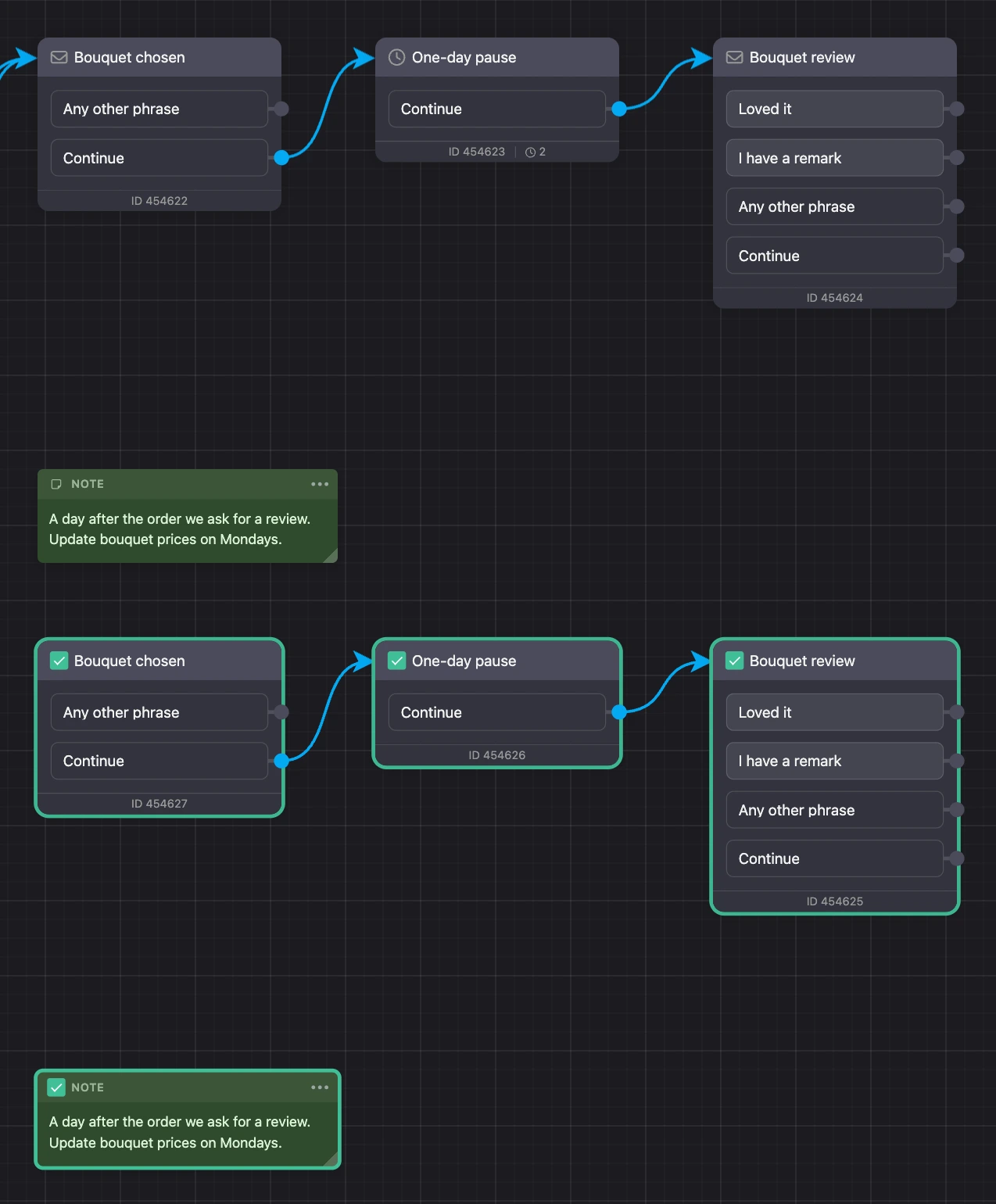The width and height of the screenshot is (996, 1204).
Task: Click ID 454625 footer label
Action: tap(834, 901)
